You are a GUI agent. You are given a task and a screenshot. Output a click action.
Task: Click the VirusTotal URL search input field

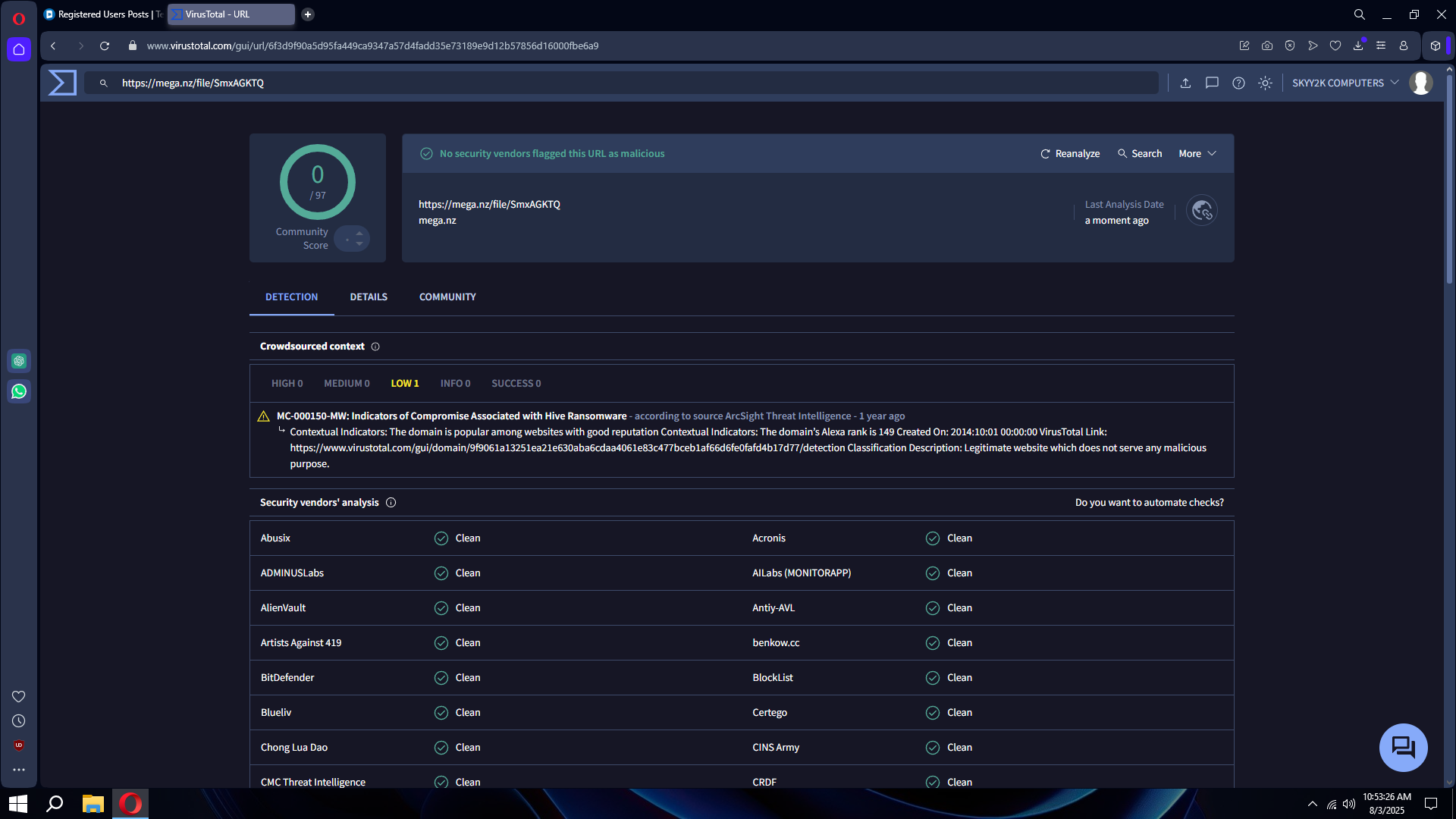click(x=622, y=83)
